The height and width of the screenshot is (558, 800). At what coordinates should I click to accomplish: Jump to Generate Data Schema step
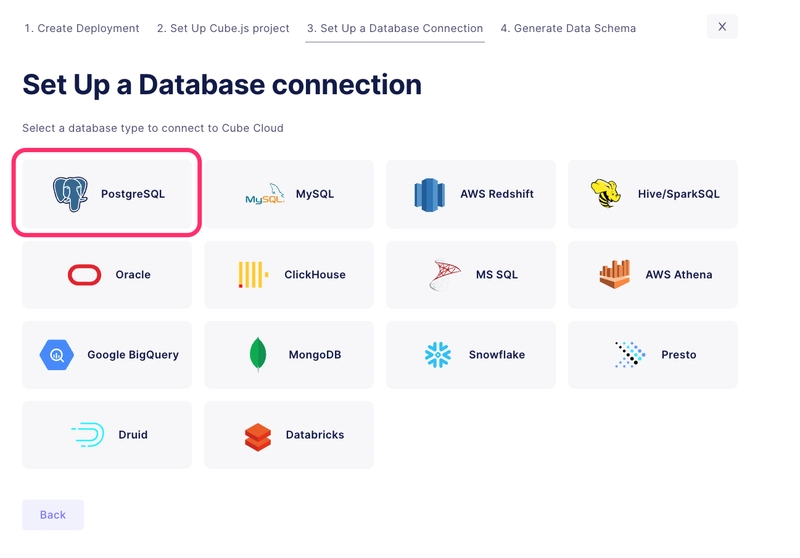click(x=568, y=29)
